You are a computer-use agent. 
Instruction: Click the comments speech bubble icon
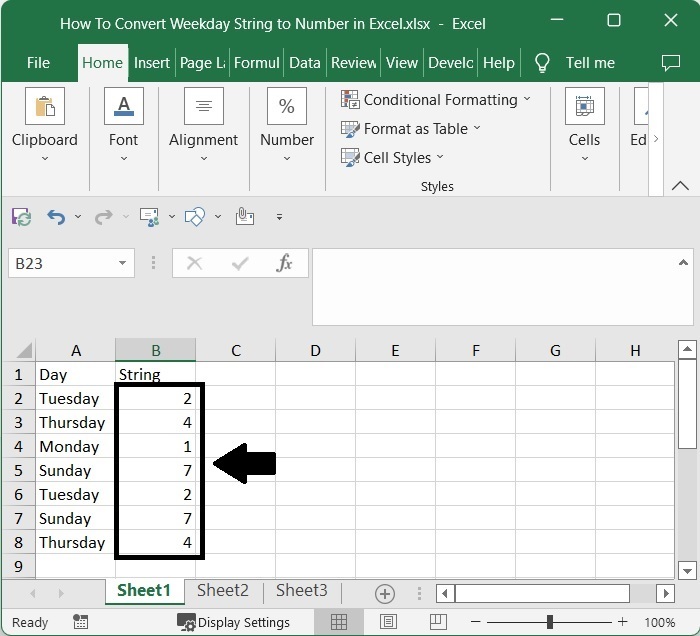point(671,62)
